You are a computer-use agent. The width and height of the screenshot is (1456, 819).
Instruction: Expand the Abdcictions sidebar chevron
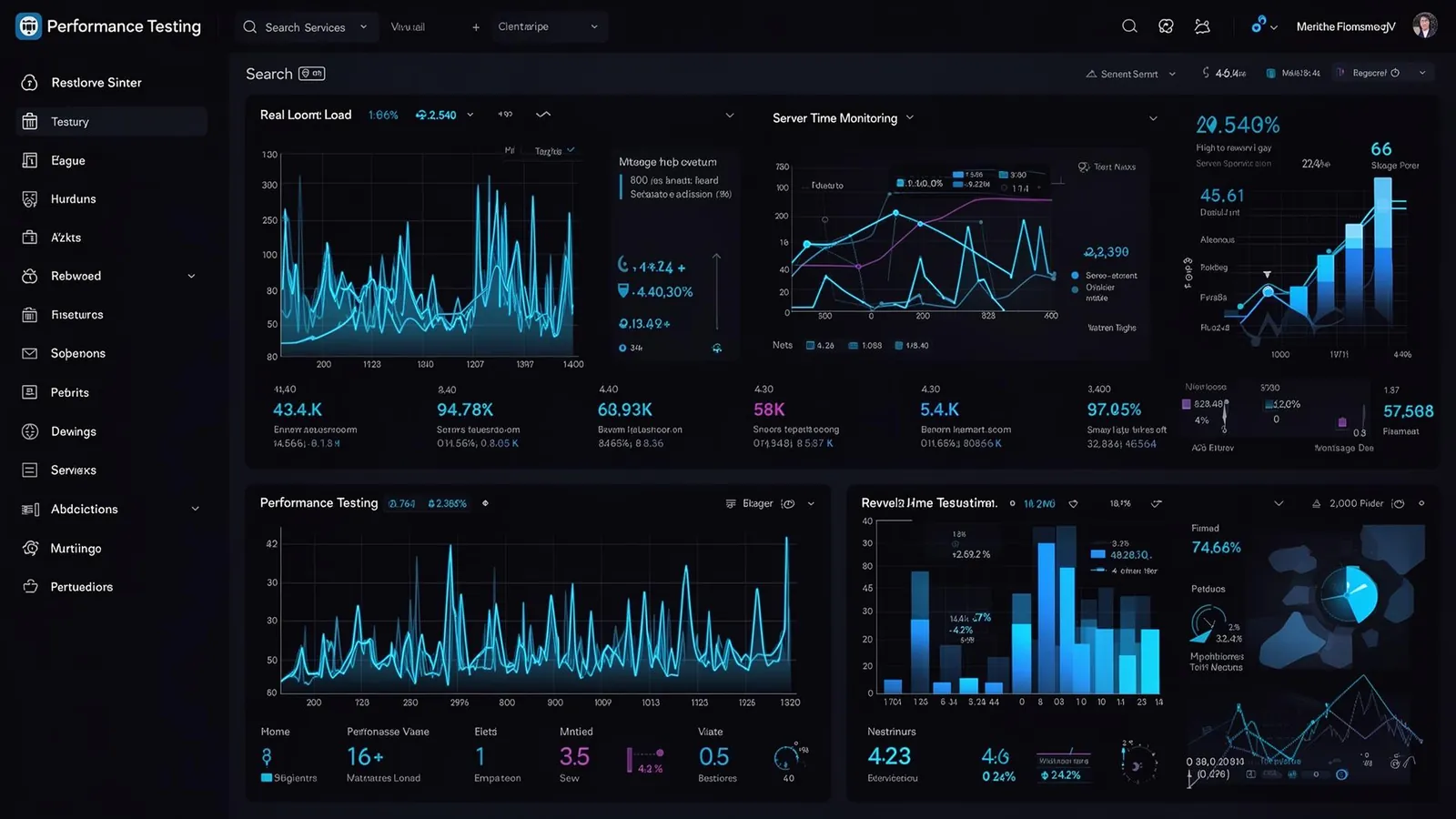[x=195, y=510]
